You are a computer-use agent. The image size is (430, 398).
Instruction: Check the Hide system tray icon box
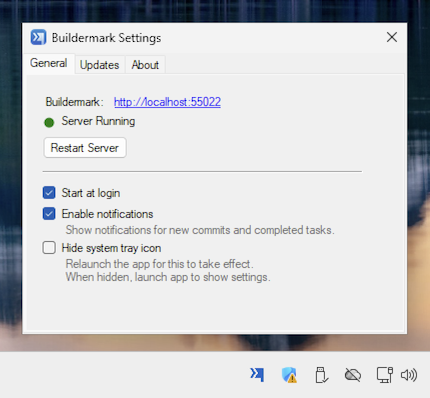49,248
